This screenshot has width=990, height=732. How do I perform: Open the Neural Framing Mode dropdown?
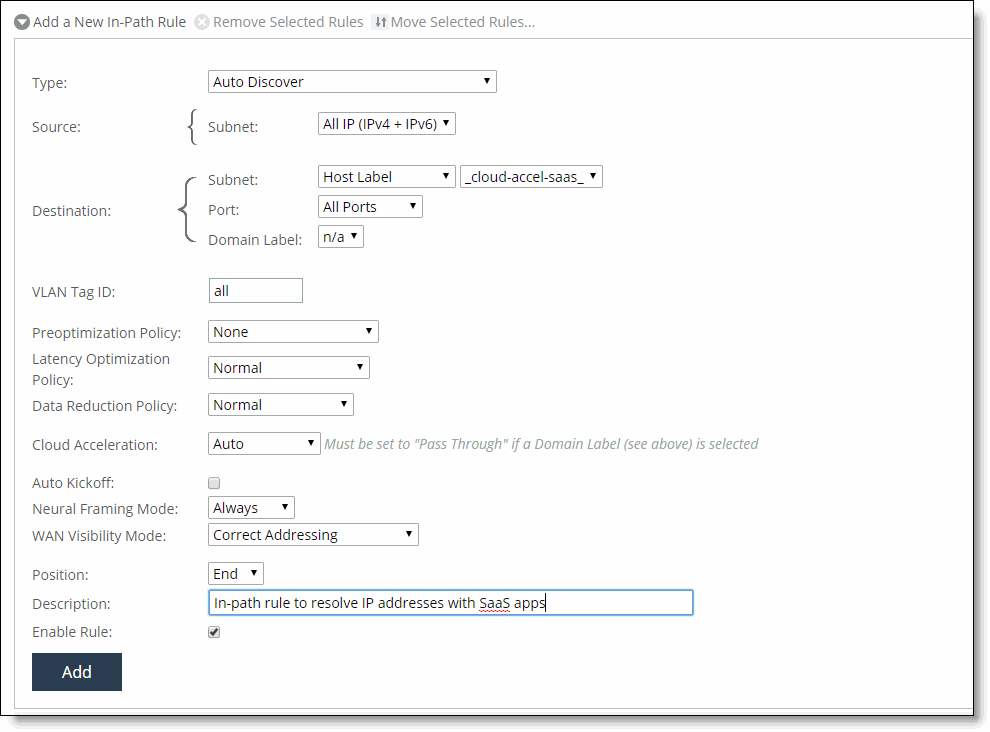251,508
